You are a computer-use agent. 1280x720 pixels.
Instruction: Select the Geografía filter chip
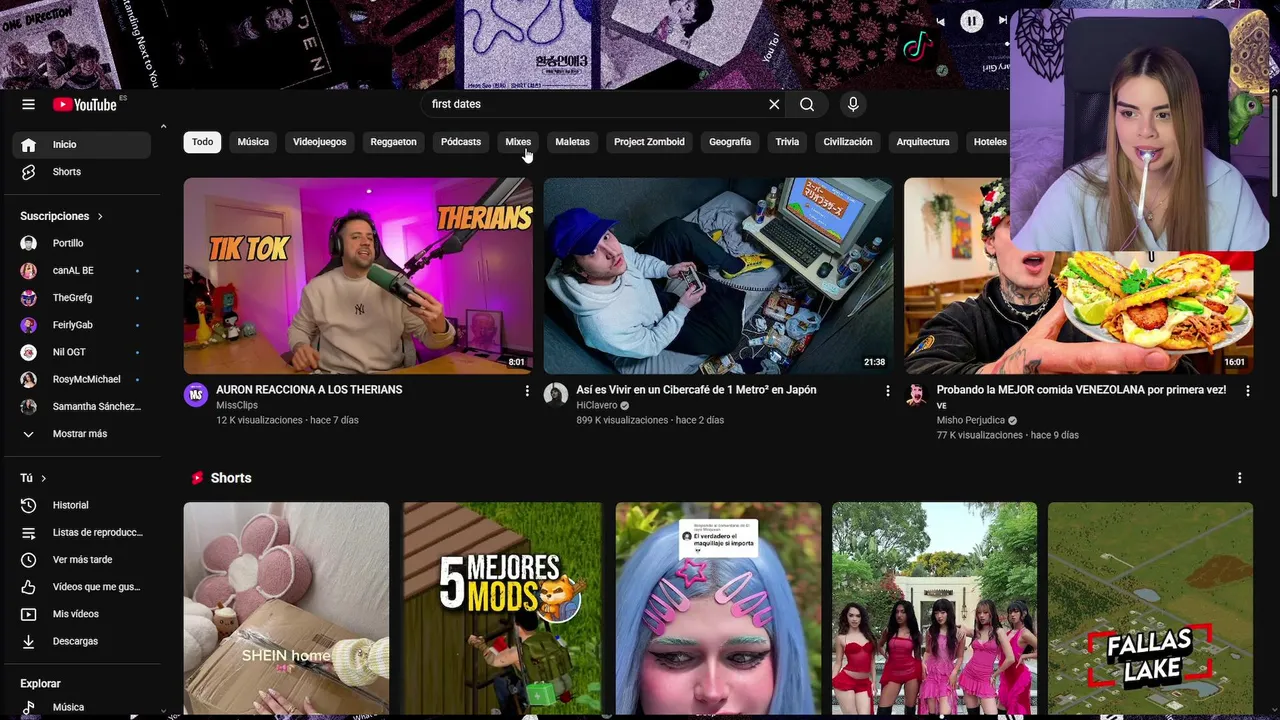coord(730,142)
